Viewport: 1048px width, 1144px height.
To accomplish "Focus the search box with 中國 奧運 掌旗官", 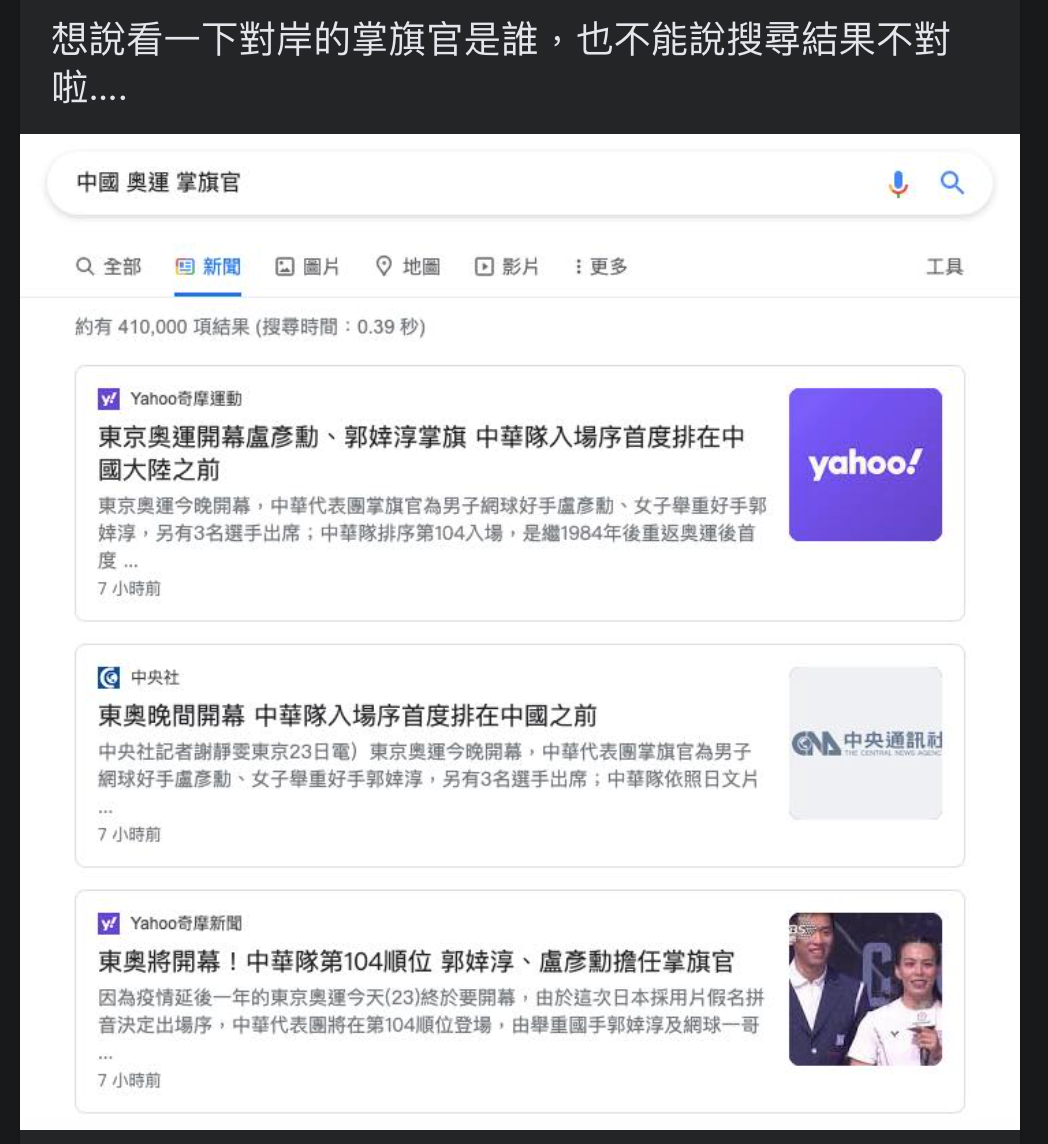I will [x=520, y=183].
